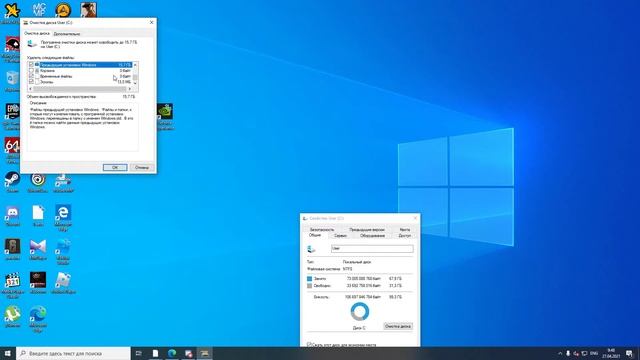Viewport: 640px width, 360px height.
Task: Tick the compress-this-drive checkbox in Properties
Action: point(309,345)
